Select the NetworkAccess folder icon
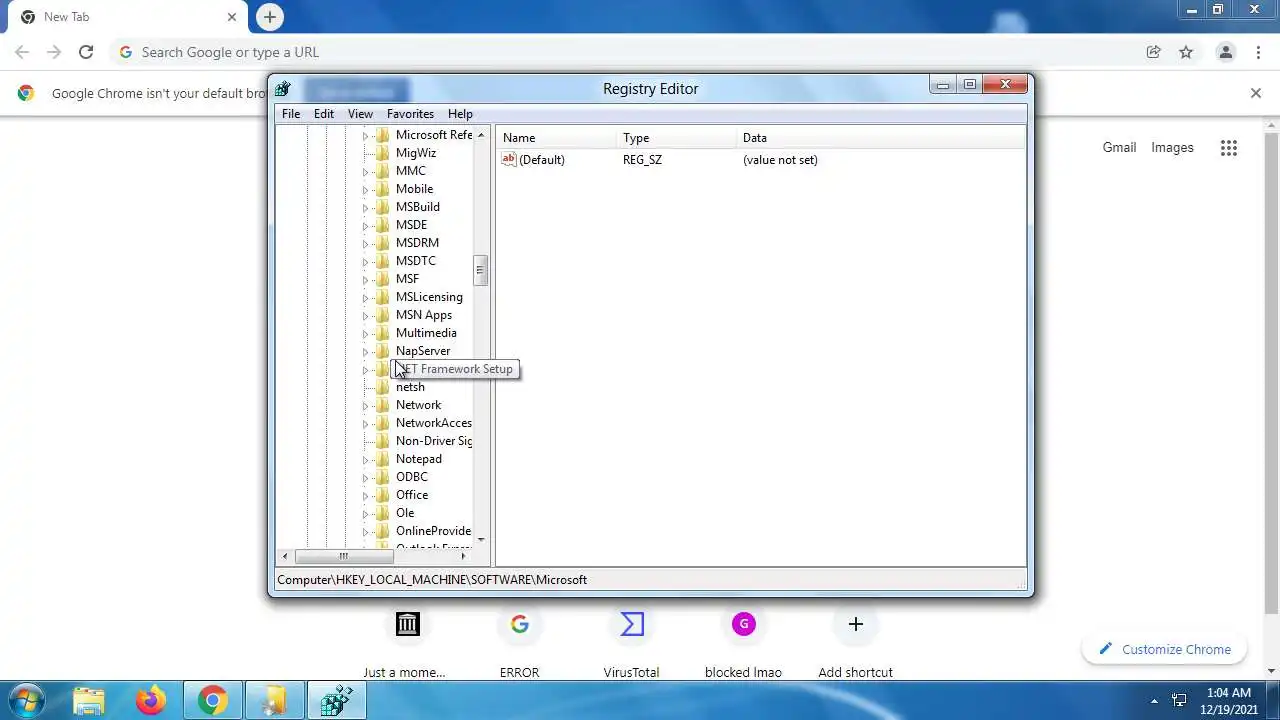This screenshot has width=1280, height=720. point(382,423)
